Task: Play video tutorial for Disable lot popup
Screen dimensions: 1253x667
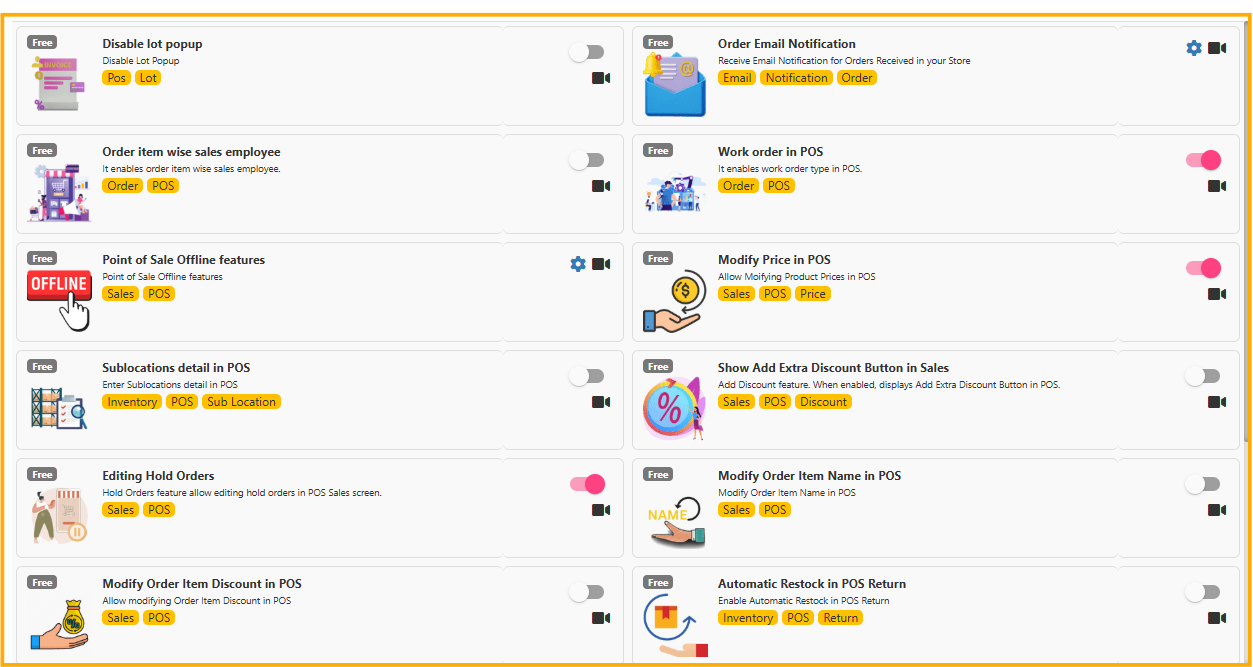Action: 601,78
